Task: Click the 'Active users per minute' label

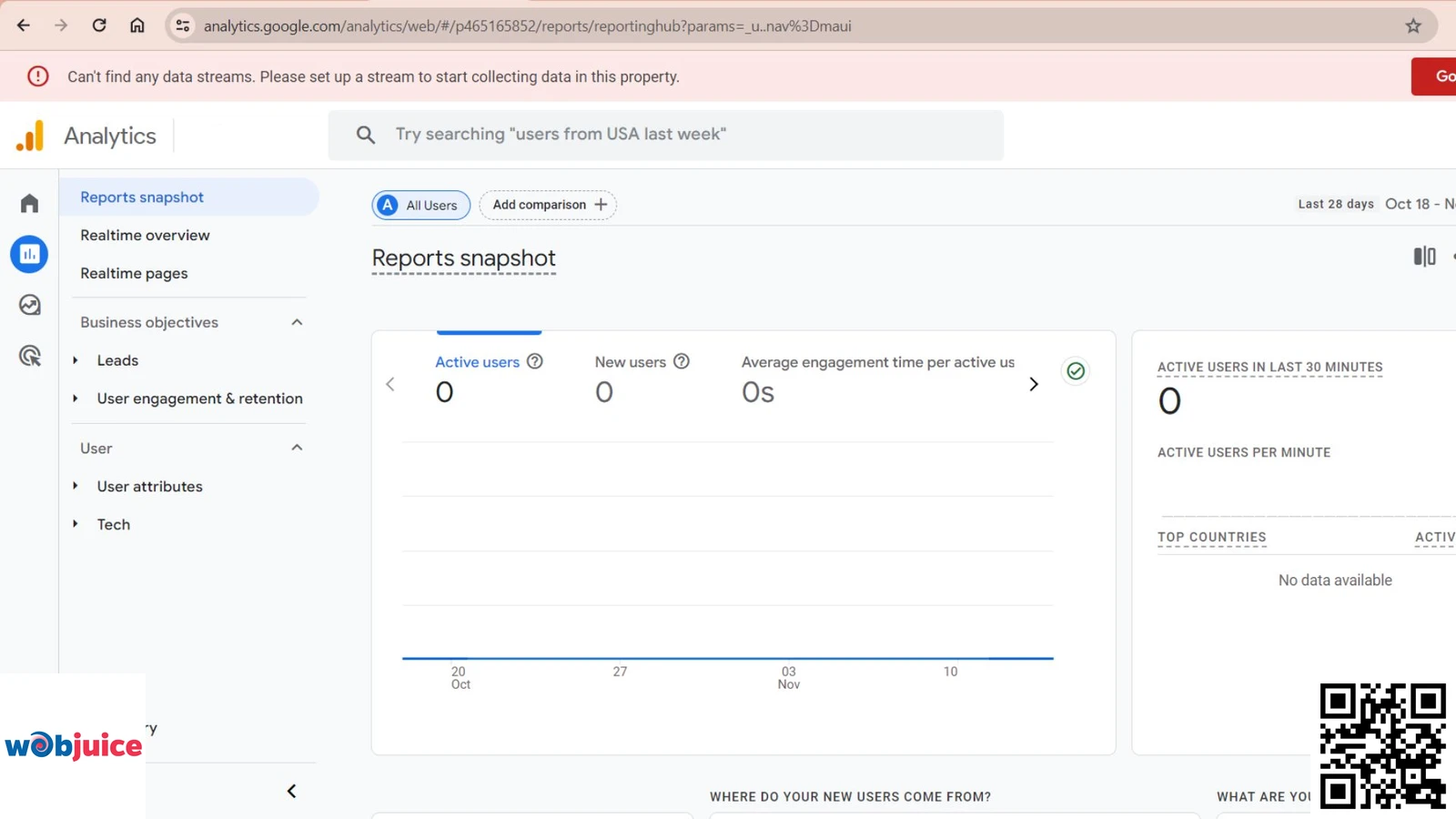Action: [x=1243, y=452]
